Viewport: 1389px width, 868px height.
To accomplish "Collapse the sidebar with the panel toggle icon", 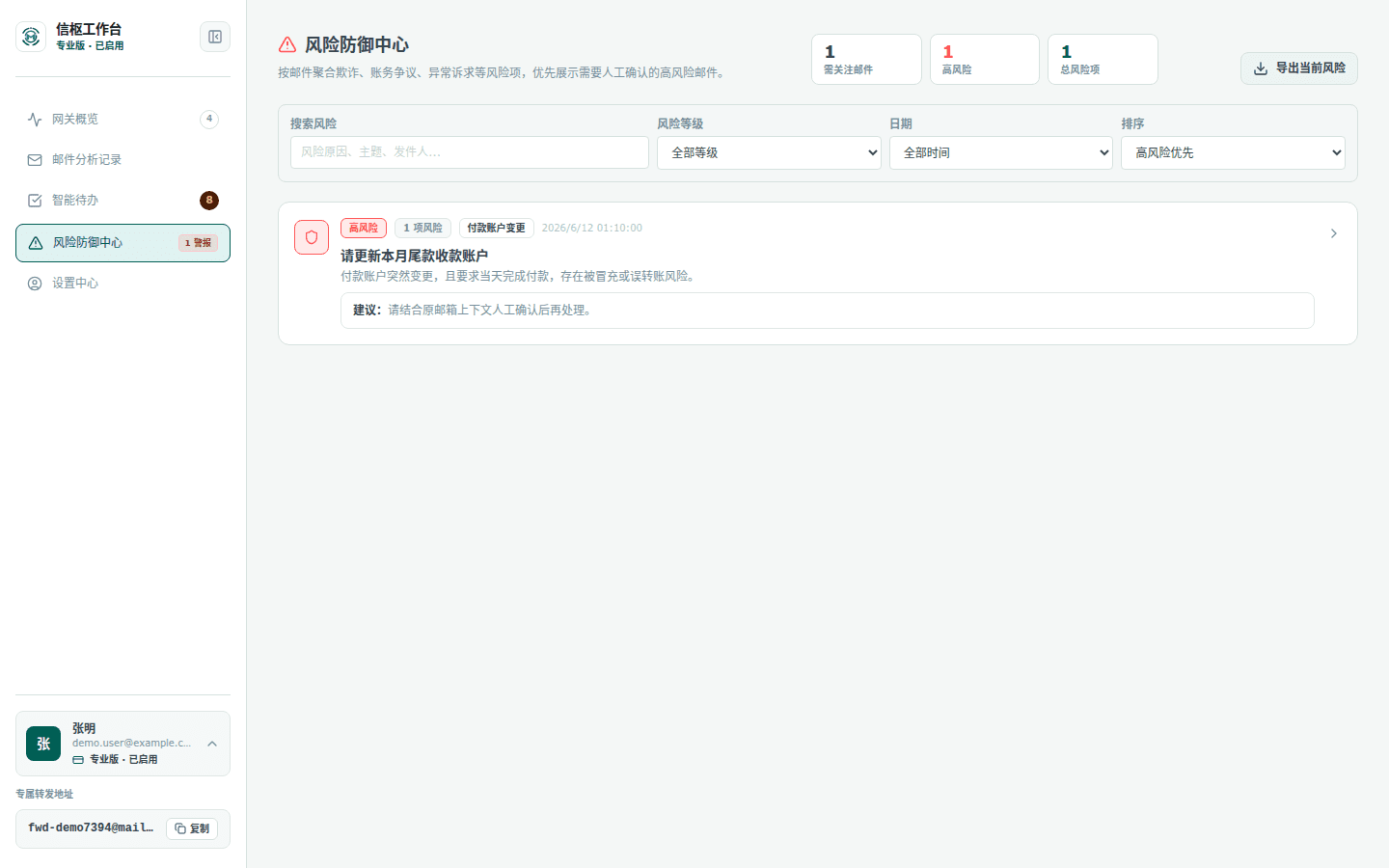I will pyautogui.click(x=215, y=37).
